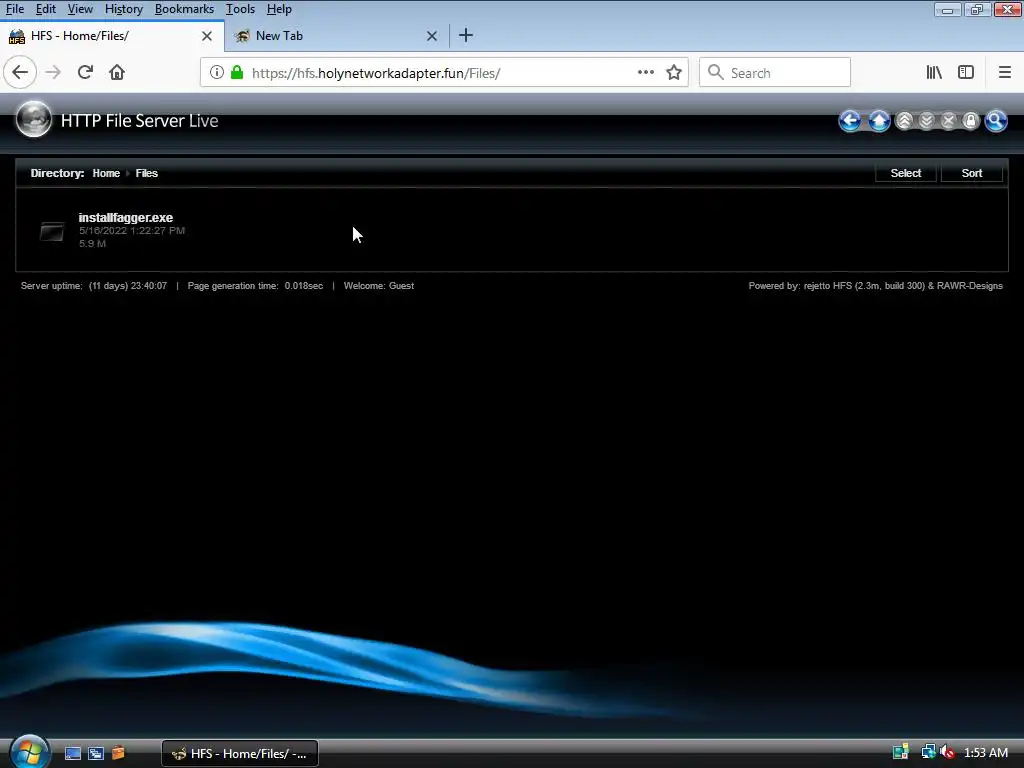This screenshot has width=1024, height=768.
Task: Go back using the HFS blue arrow icon
Action: coord(850,121)
